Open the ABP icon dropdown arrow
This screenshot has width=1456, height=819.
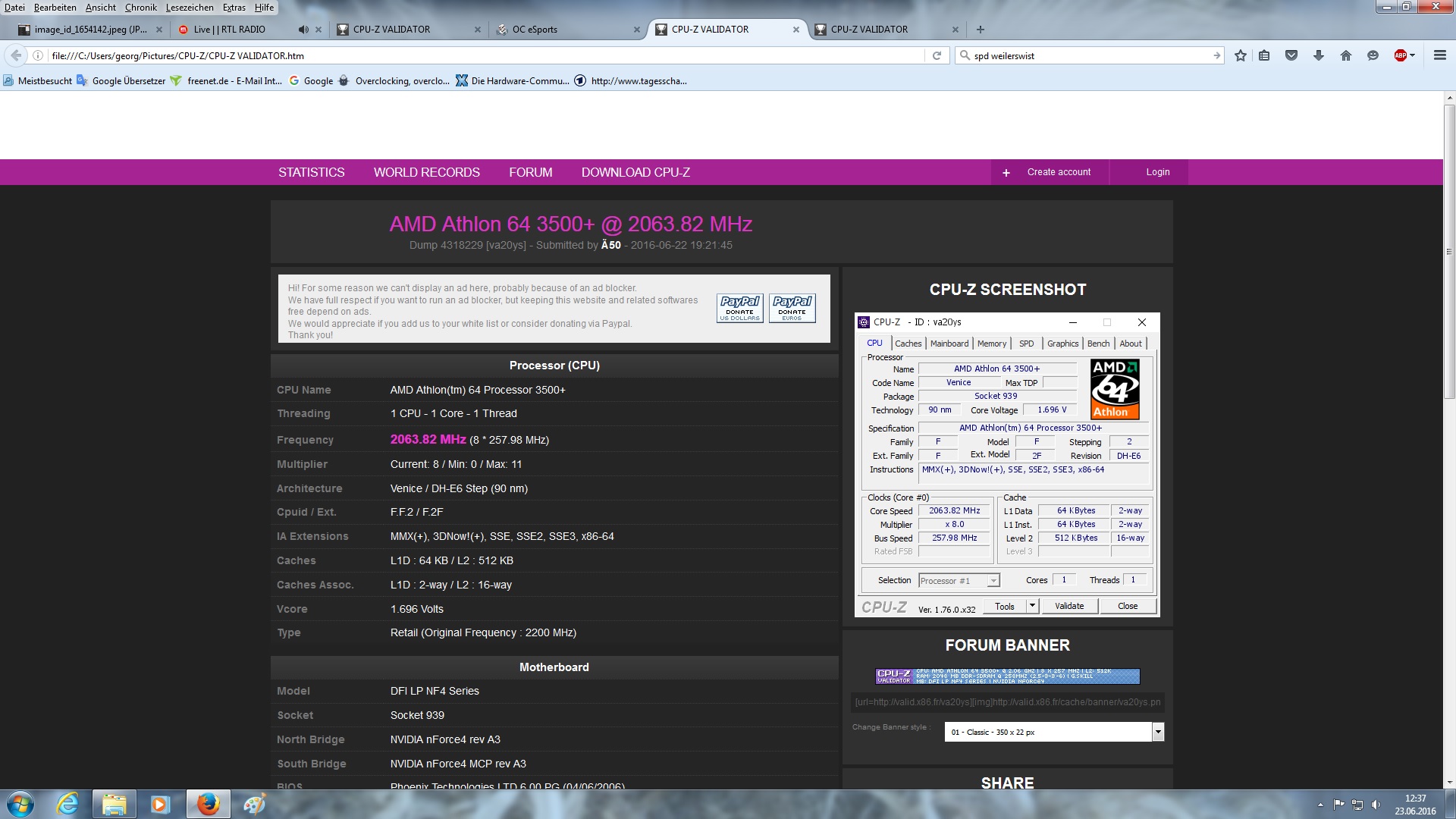click(1412, 55)
